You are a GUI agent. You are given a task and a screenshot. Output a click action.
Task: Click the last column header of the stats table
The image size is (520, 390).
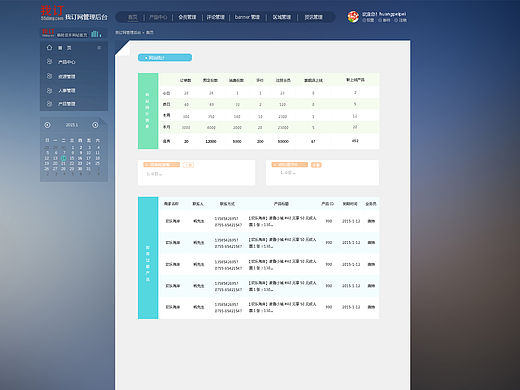coord(355,80)
